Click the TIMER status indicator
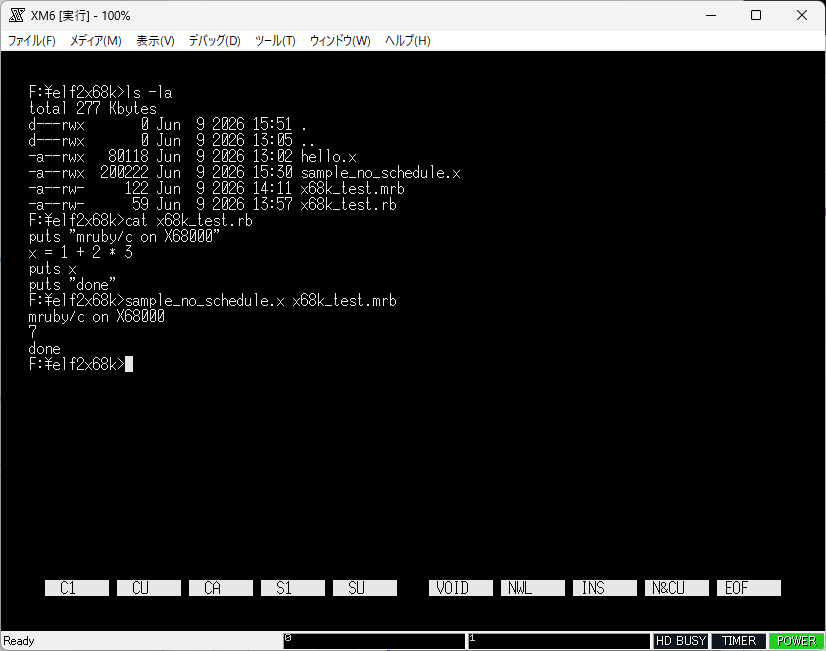Image resolution: width=826 pixels, height=651 pixels. coord(739,641)
